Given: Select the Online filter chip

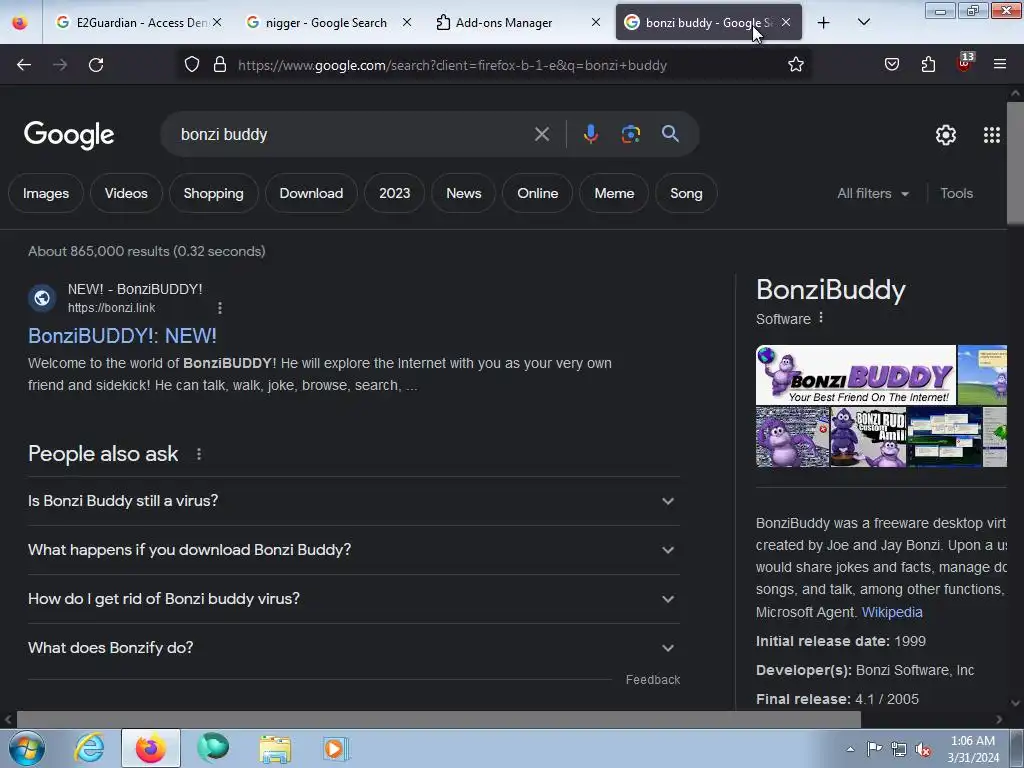Looking at the screenshot, I should tap(537, 193).
